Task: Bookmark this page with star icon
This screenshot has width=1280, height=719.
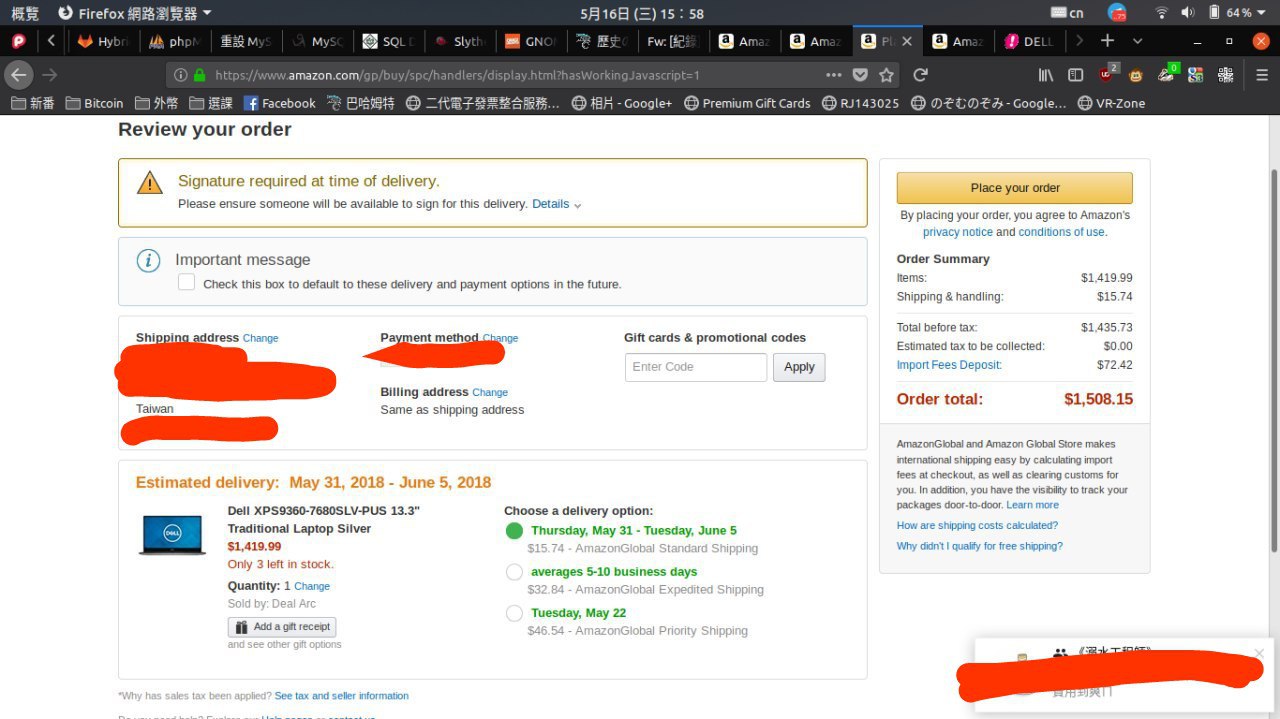Action: (x=886, y=75)
